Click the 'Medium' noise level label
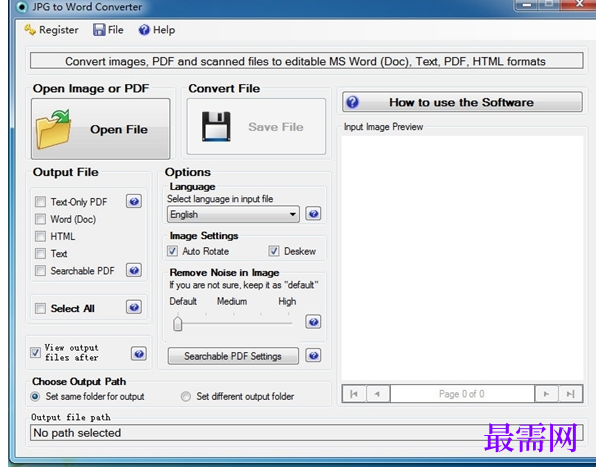This screenshot has width=596, height=469. pos(232,301)
